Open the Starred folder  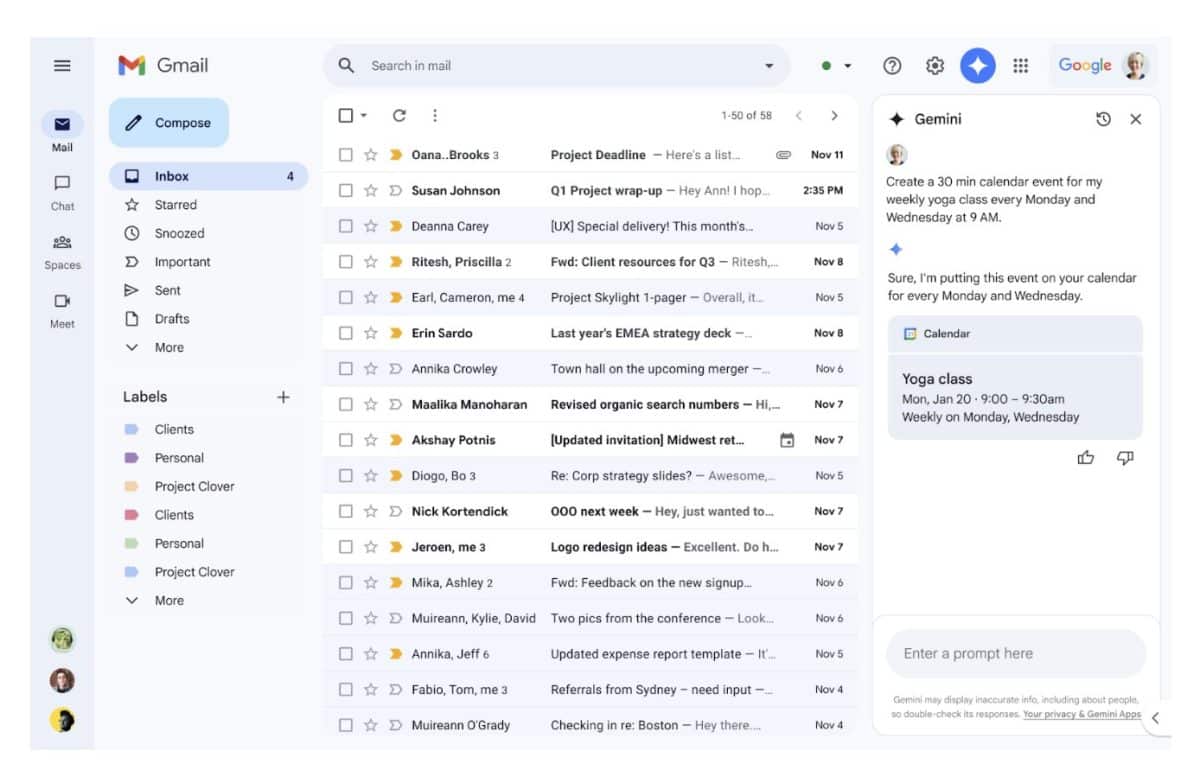pyautogui.click(x=175, y=205)
